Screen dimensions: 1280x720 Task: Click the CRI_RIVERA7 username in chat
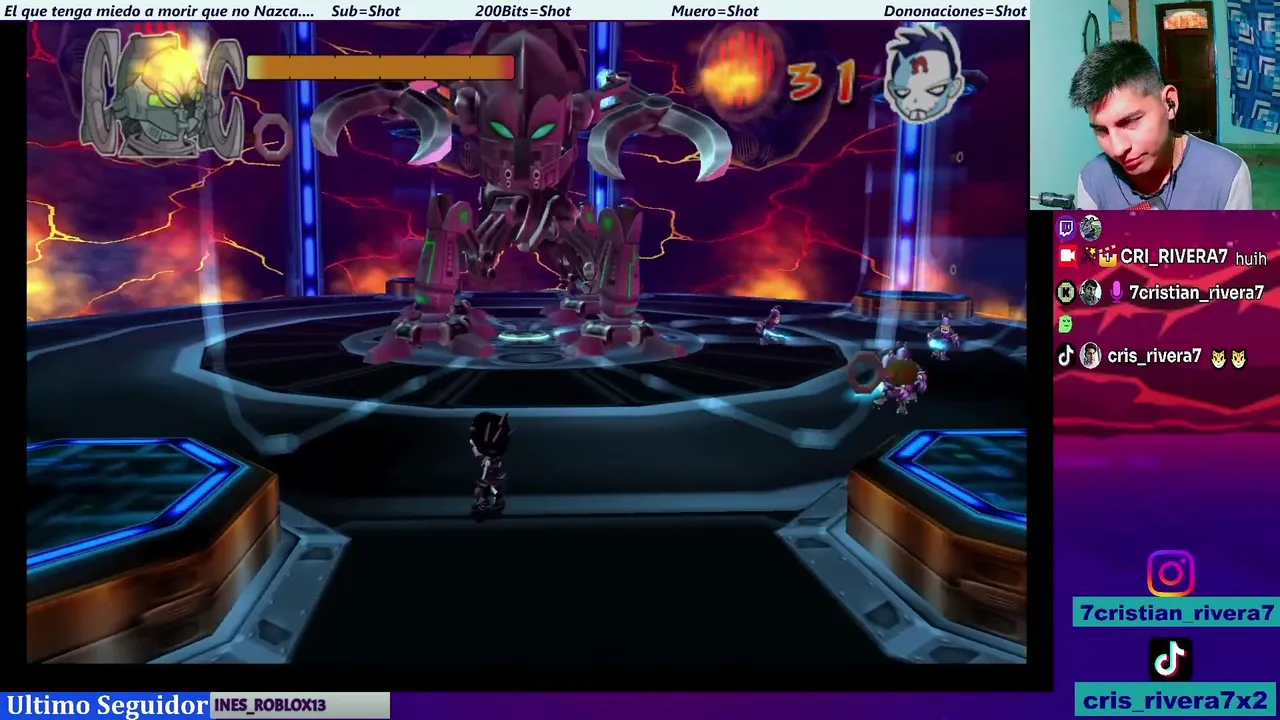1174,257
